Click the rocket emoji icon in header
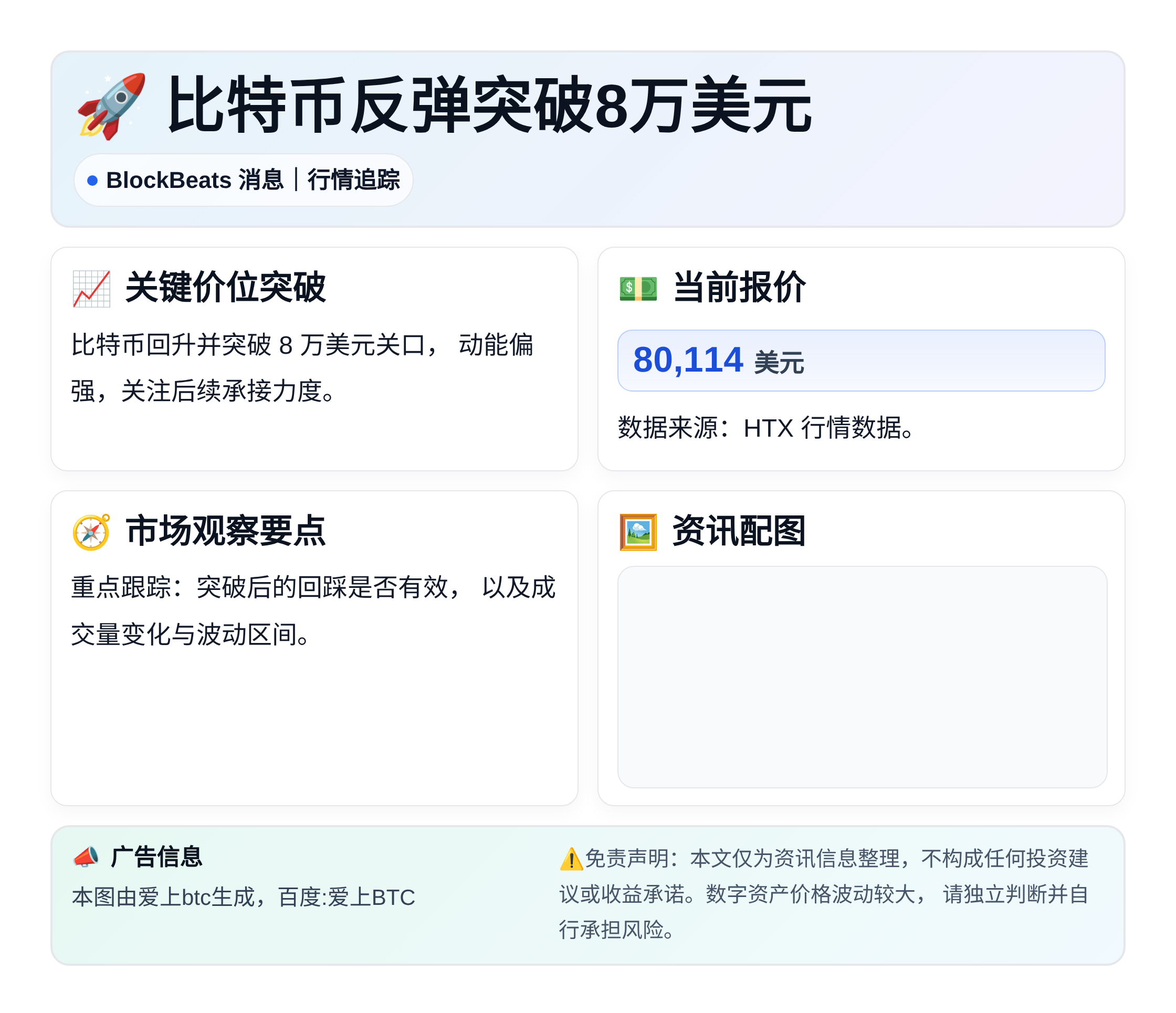 (x=111, y=106)
